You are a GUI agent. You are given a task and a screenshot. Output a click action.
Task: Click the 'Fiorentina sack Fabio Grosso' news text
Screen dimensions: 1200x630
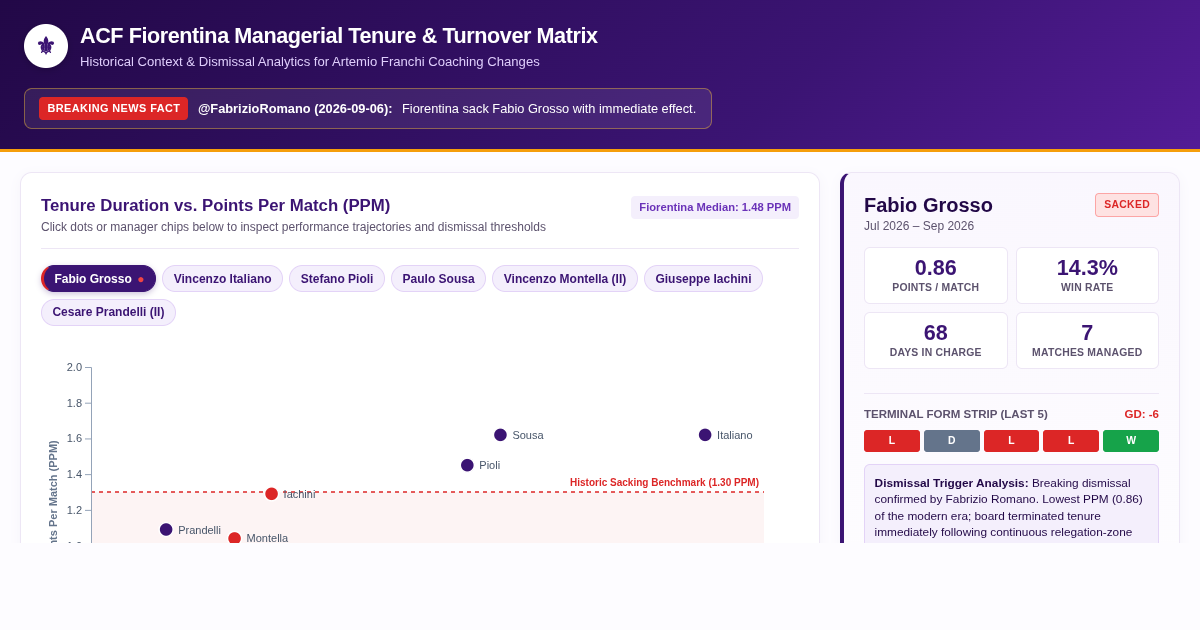tap(549, 108)
